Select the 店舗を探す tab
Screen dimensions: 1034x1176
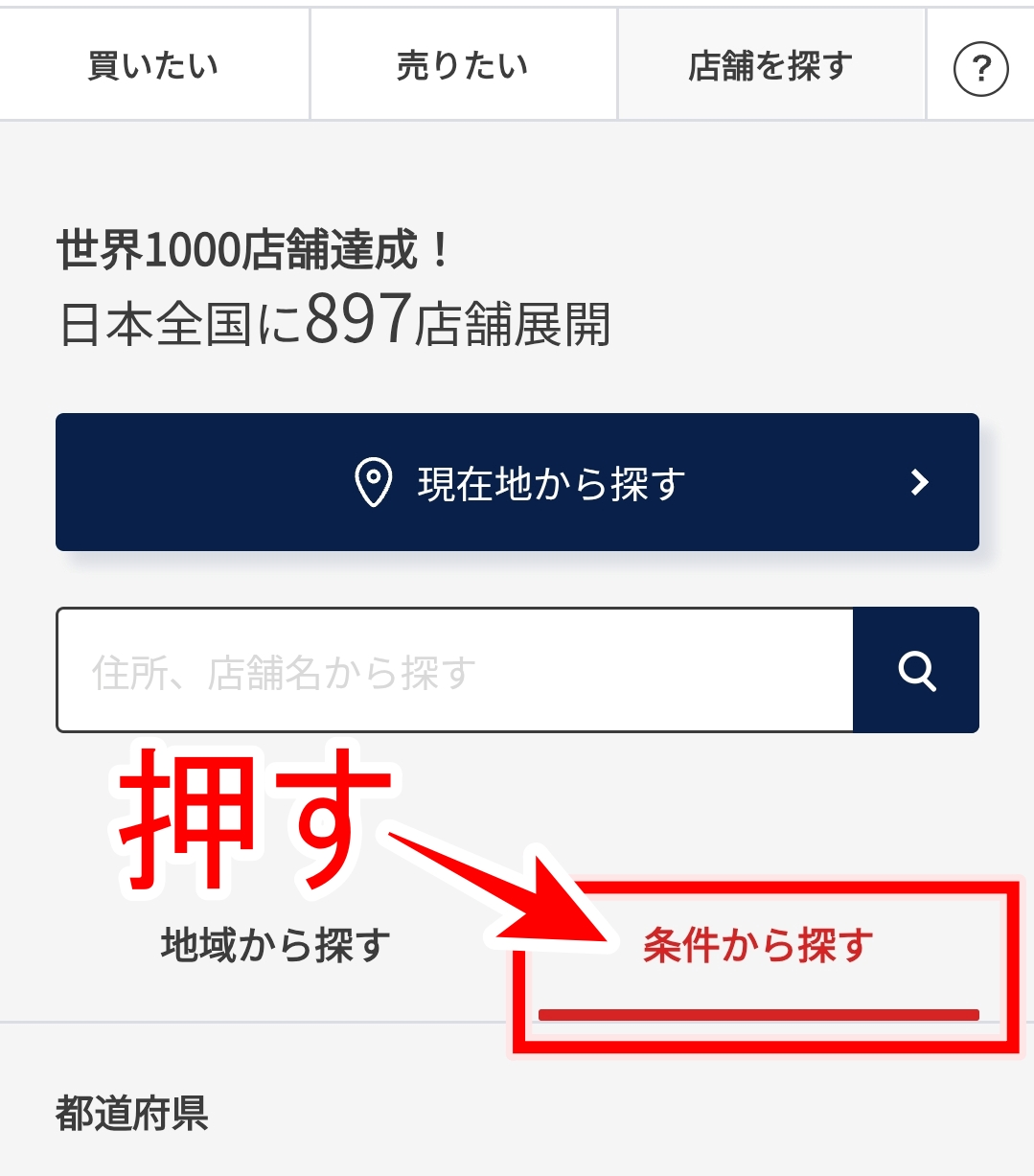[x=770, y=65]
